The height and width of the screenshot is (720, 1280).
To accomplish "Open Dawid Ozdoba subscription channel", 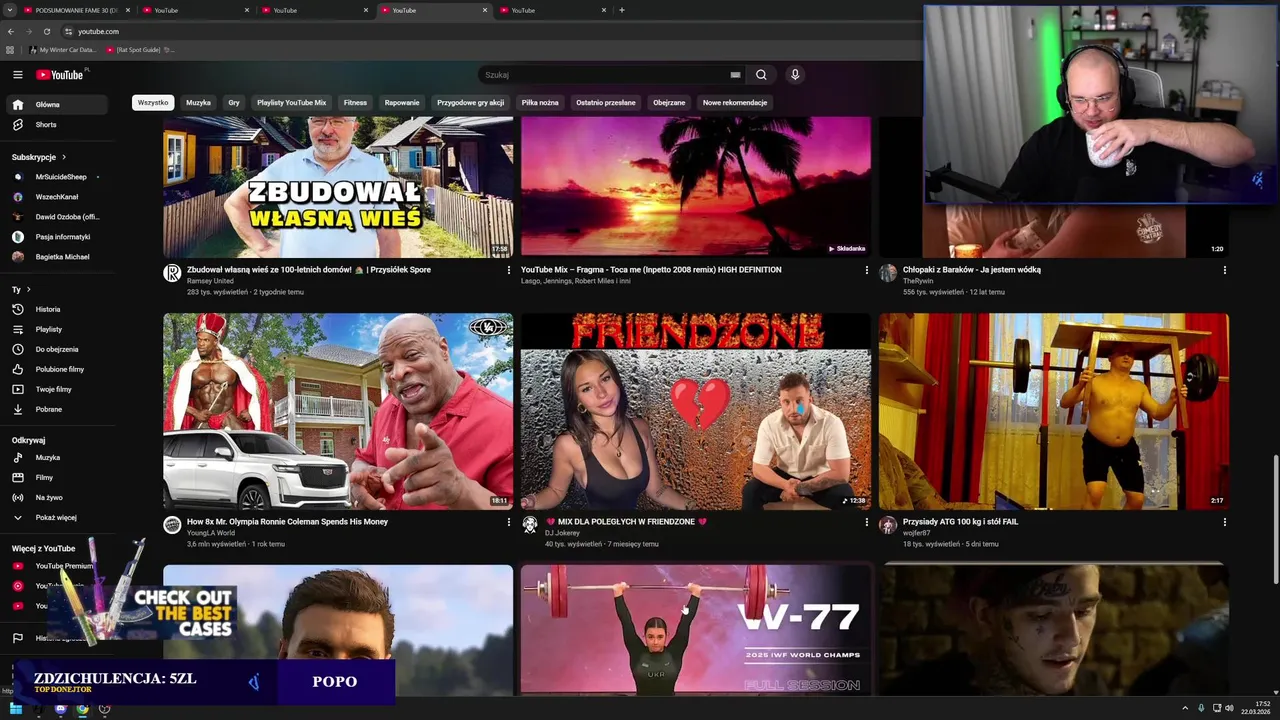I will pos(60,217).
